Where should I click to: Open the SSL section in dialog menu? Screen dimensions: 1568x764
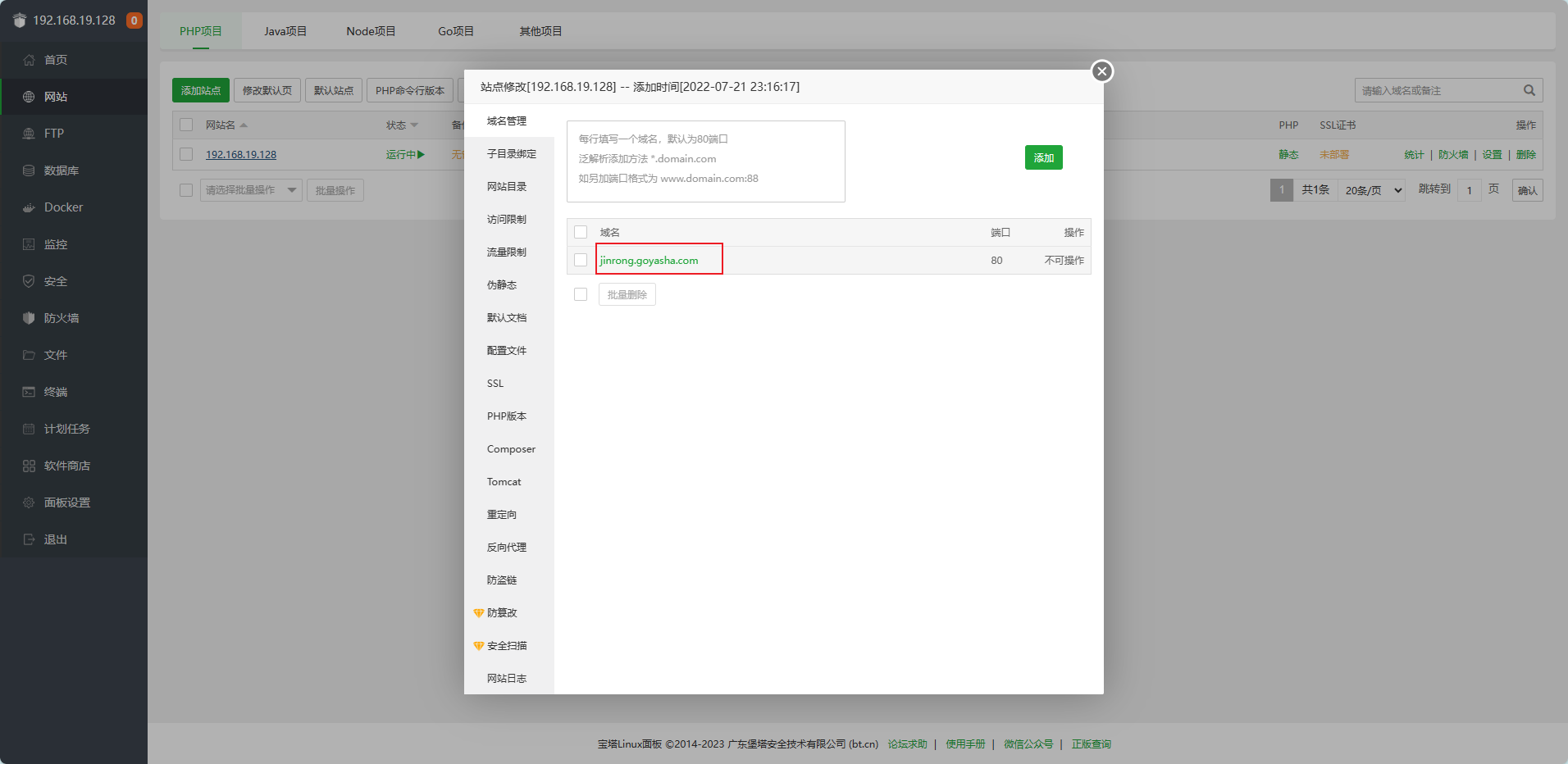tap(495, 384)
